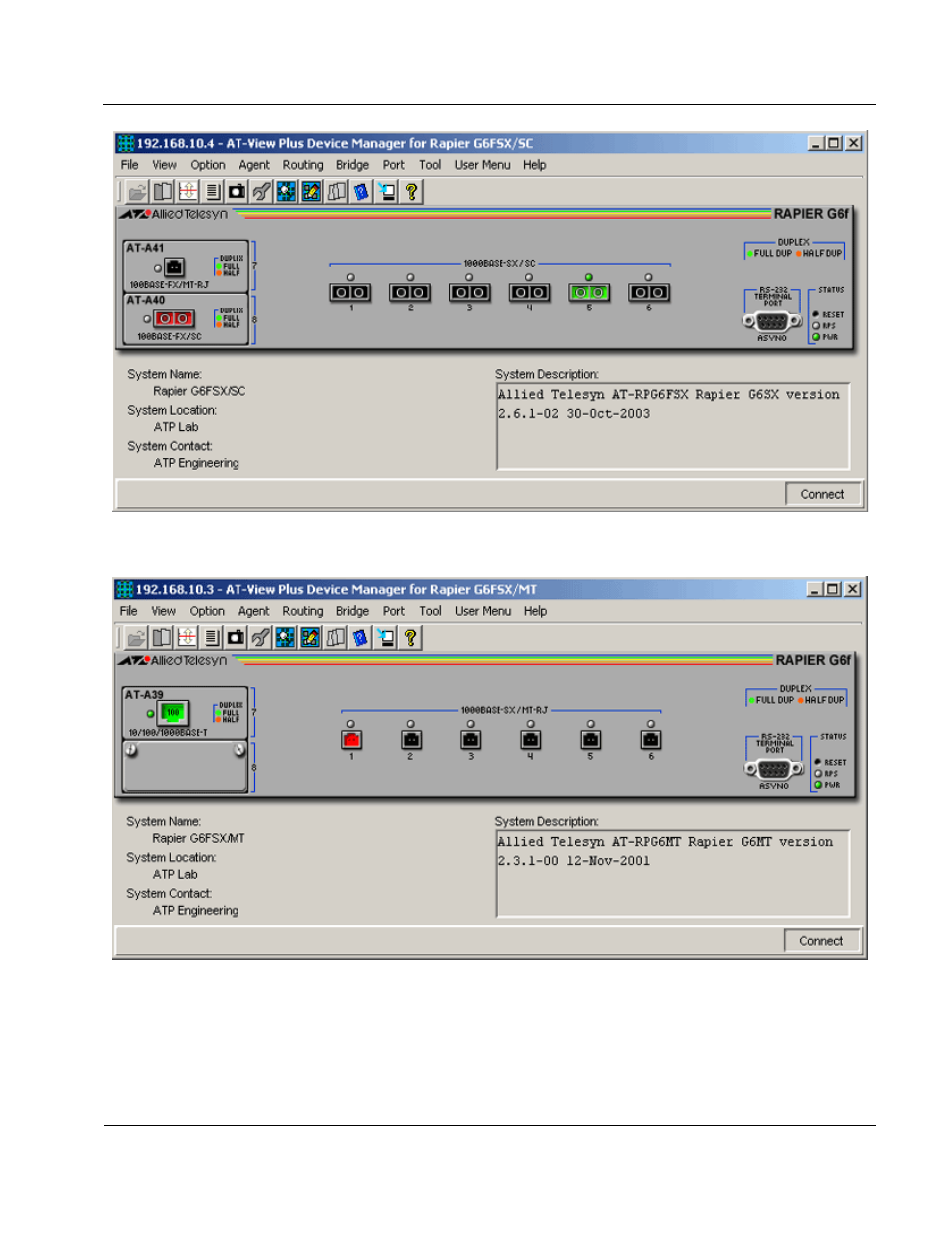This screenshot has width=952, height=1233.
Task: Maximize the 192.168.10.4 Device Manager window
Action: 835,143
